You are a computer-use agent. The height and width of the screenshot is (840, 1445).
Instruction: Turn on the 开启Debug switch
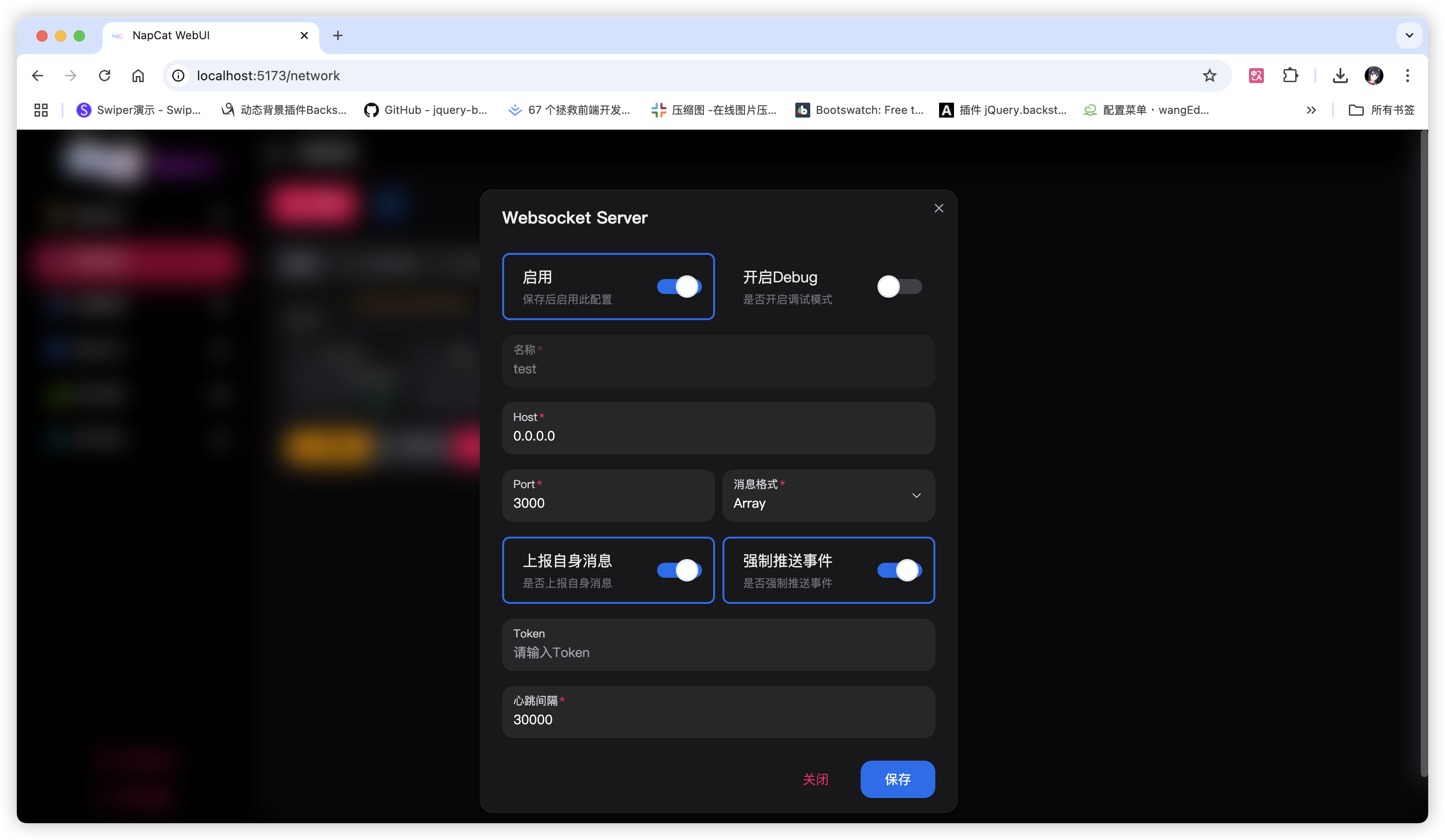(x=899, y=286)
